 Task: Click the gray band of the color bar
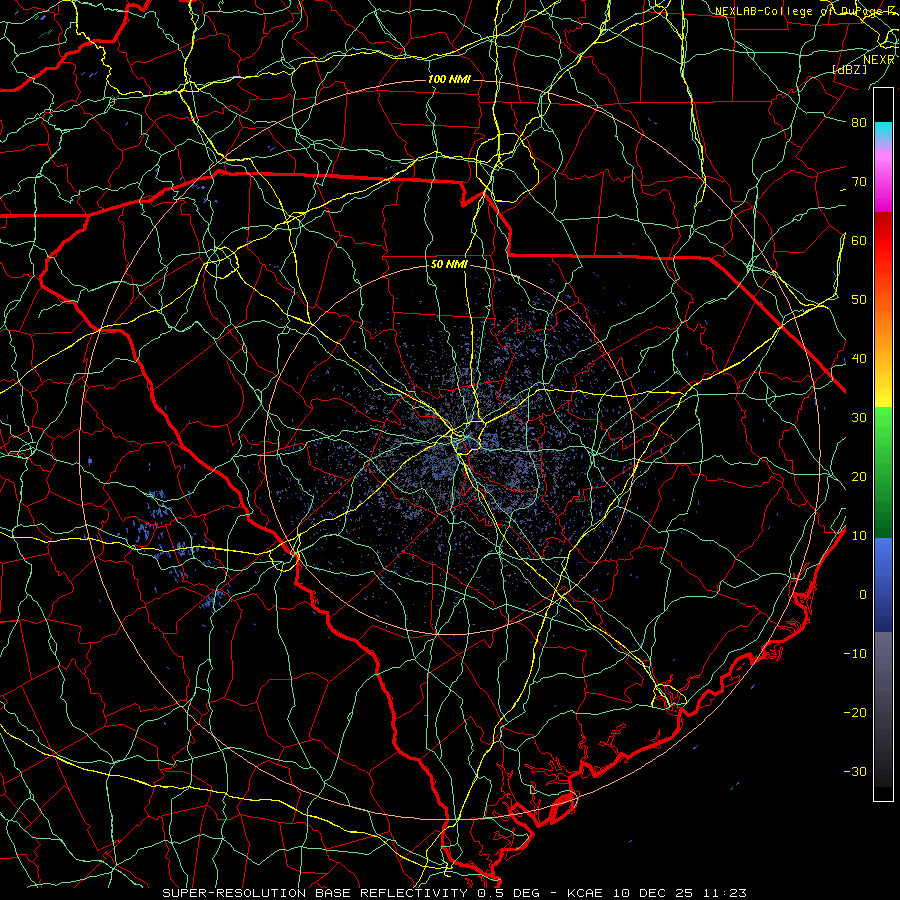(x=883, y=709)
